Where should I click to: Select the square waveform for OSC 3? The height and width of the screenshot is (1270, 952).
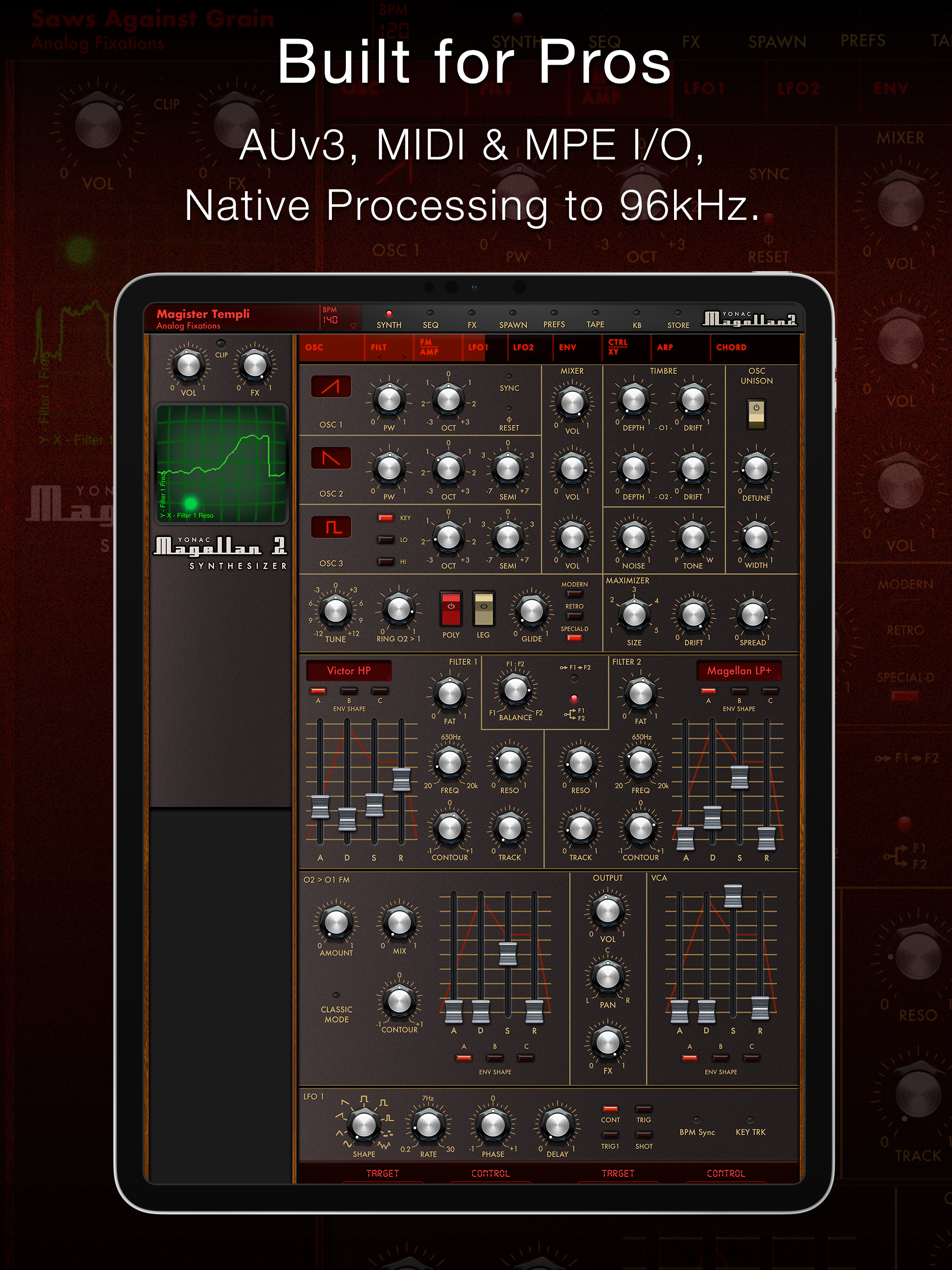point(331,527)
